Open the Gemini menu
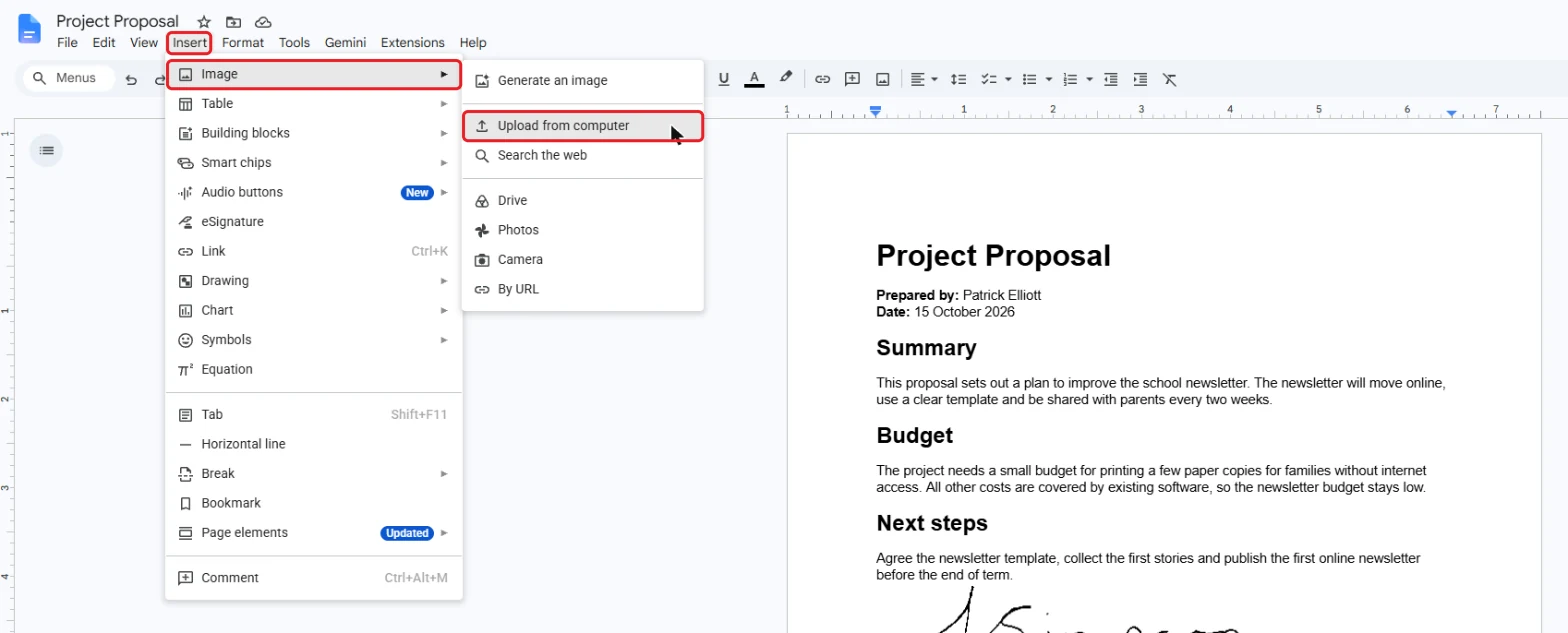The image size is (1568, 633). pyautogui.click(x=345, y=43)
